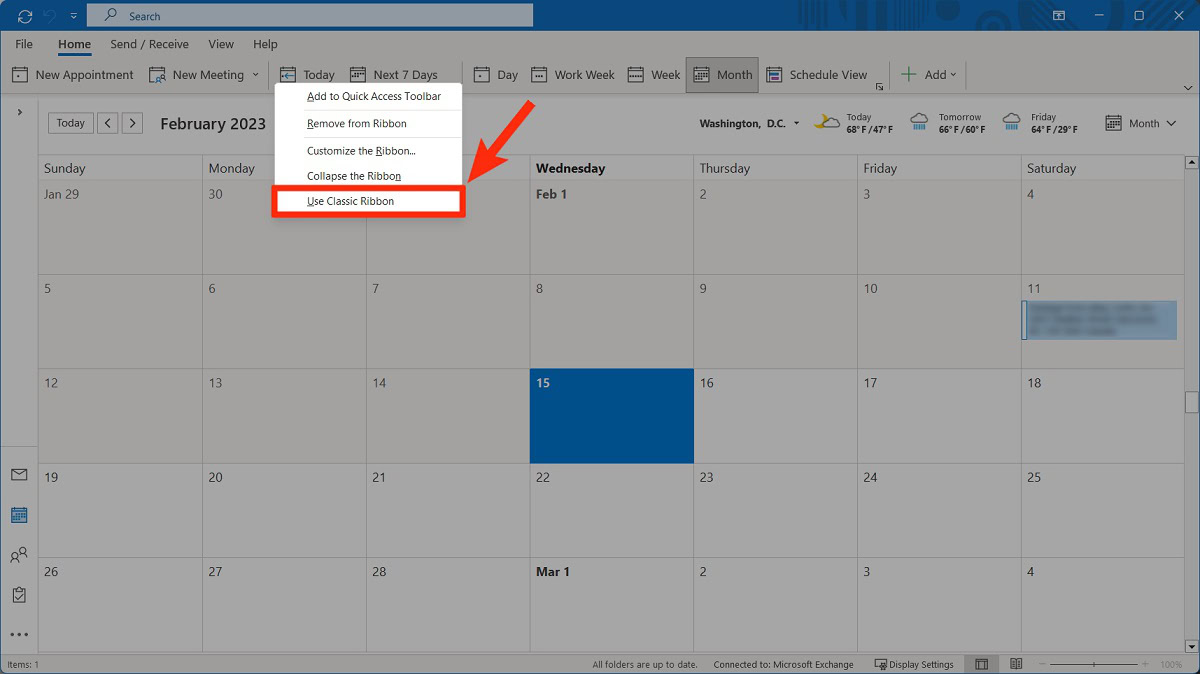Image resolution: width=1200 pixels, height=674 pixels.
Task: Click the zoom out minus button
Action: [x=1041, y=664]
